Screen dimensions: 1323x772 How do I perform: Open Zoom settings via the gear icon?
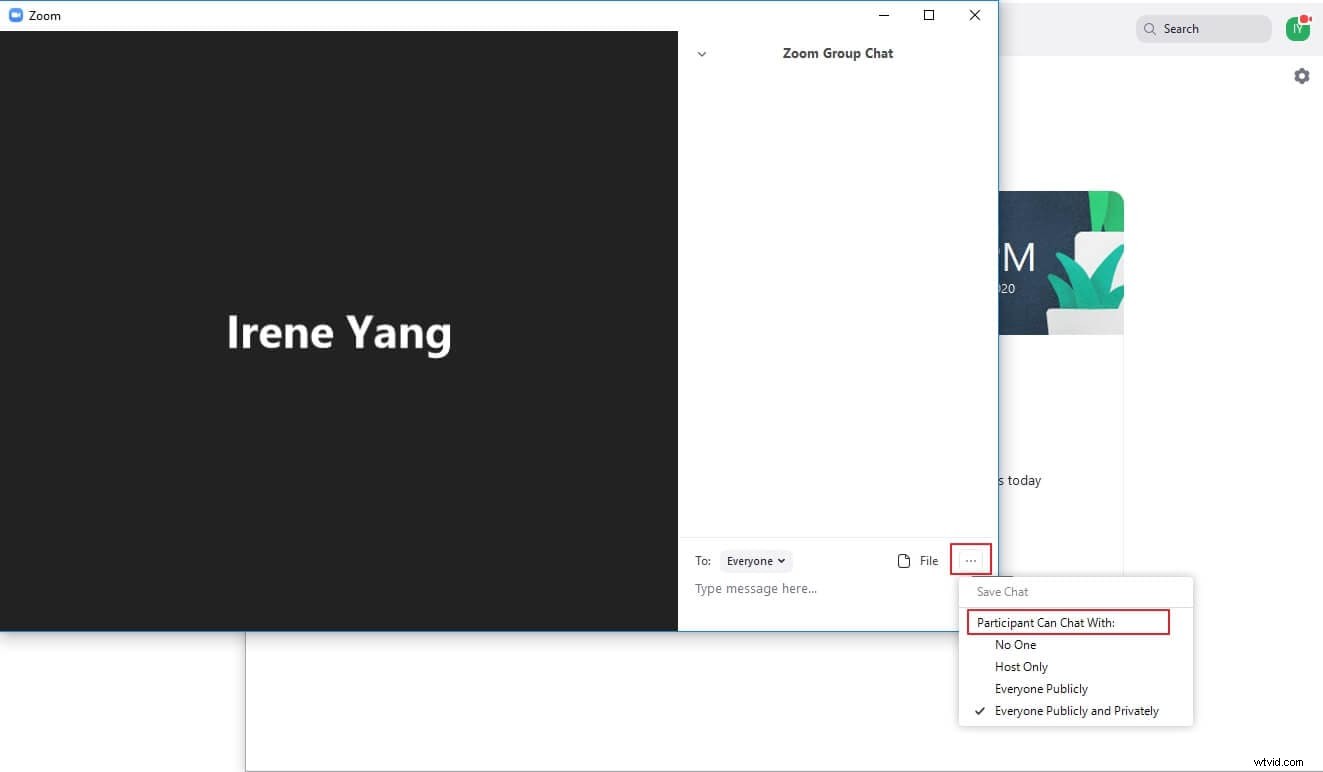[x=1301, y=75]
